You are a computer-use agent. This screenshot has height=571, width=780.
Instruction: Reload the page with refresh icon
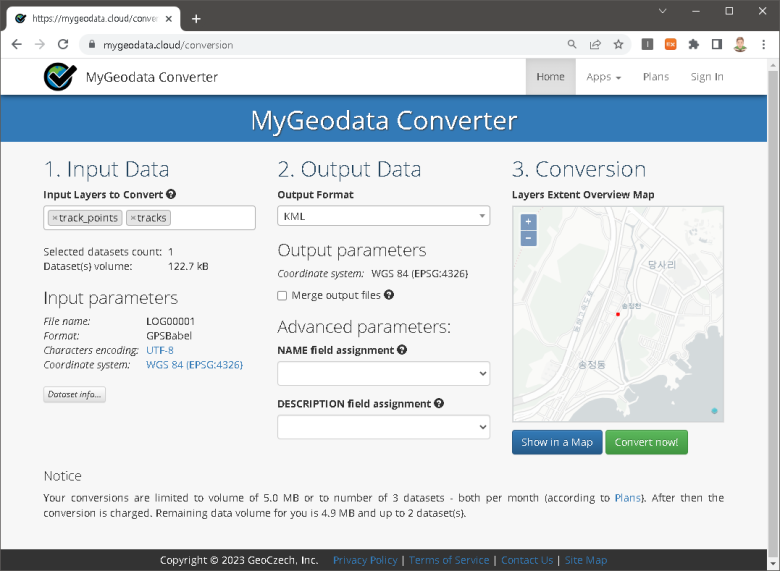pos(63,44)
